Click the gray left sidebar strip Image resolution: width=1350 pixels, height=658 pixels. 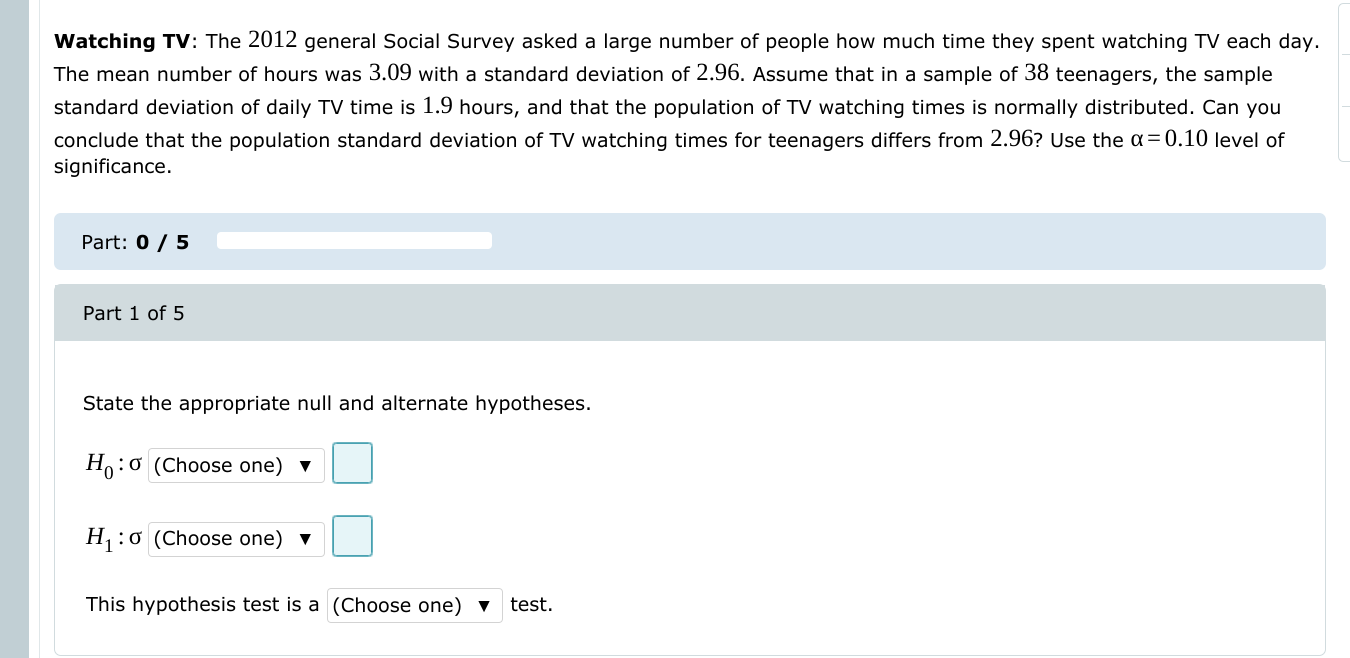click(x=15, y=329)
